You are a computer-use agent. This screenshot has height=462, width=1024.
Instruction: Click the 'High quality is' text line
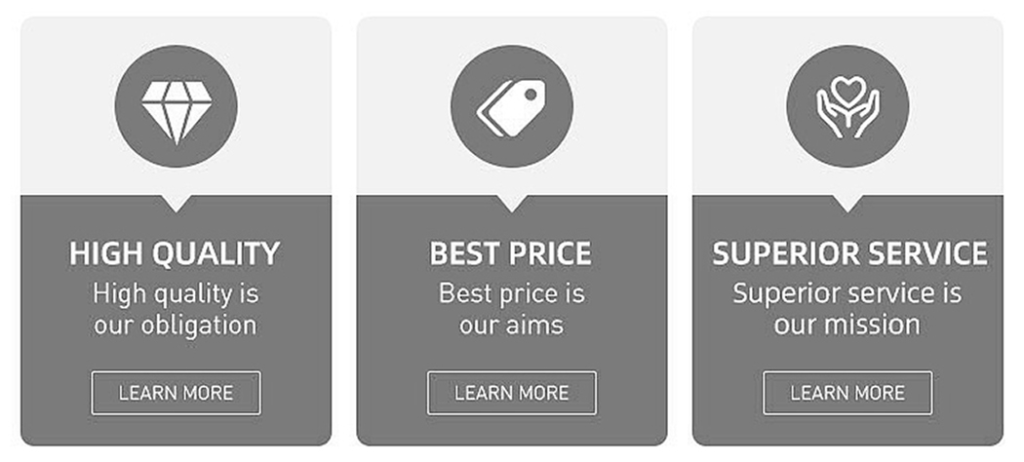(x=176, y=294)
